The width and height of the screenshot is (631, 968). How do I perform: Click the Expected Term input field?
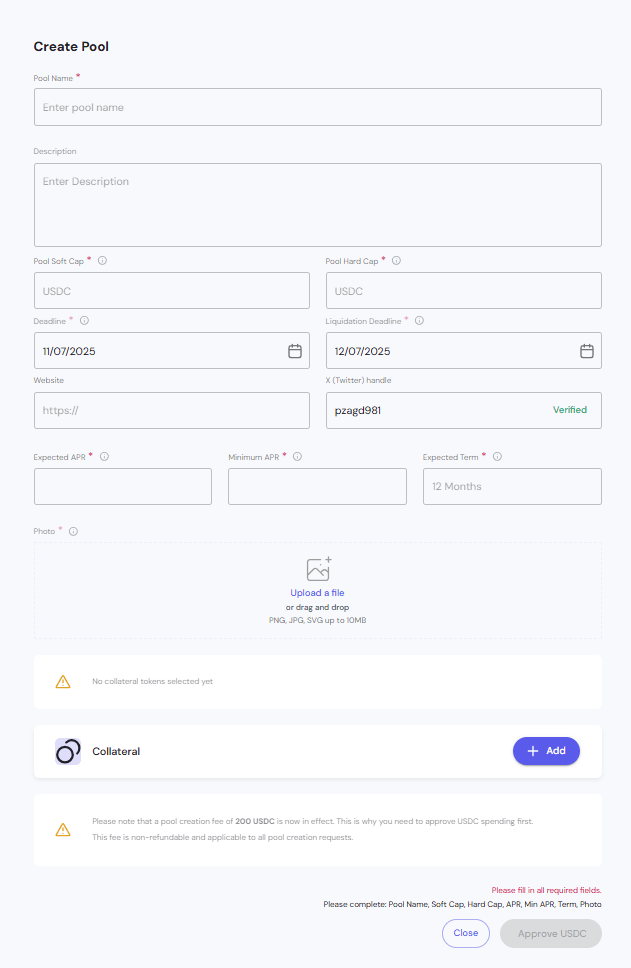[512, 486]
